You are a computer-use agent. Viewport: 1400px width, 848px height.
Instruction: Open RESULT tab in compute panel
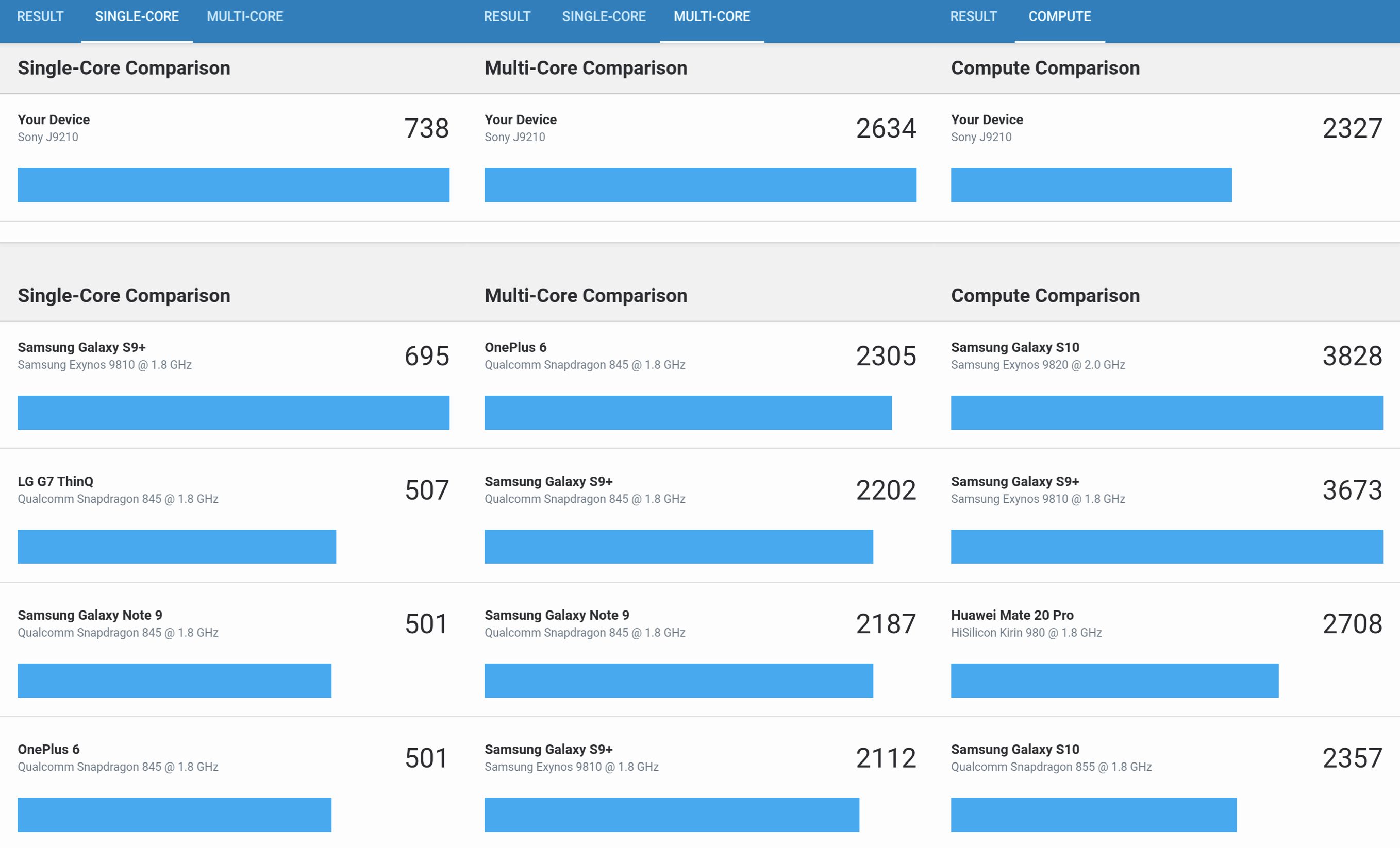click(x=973, y=16)
